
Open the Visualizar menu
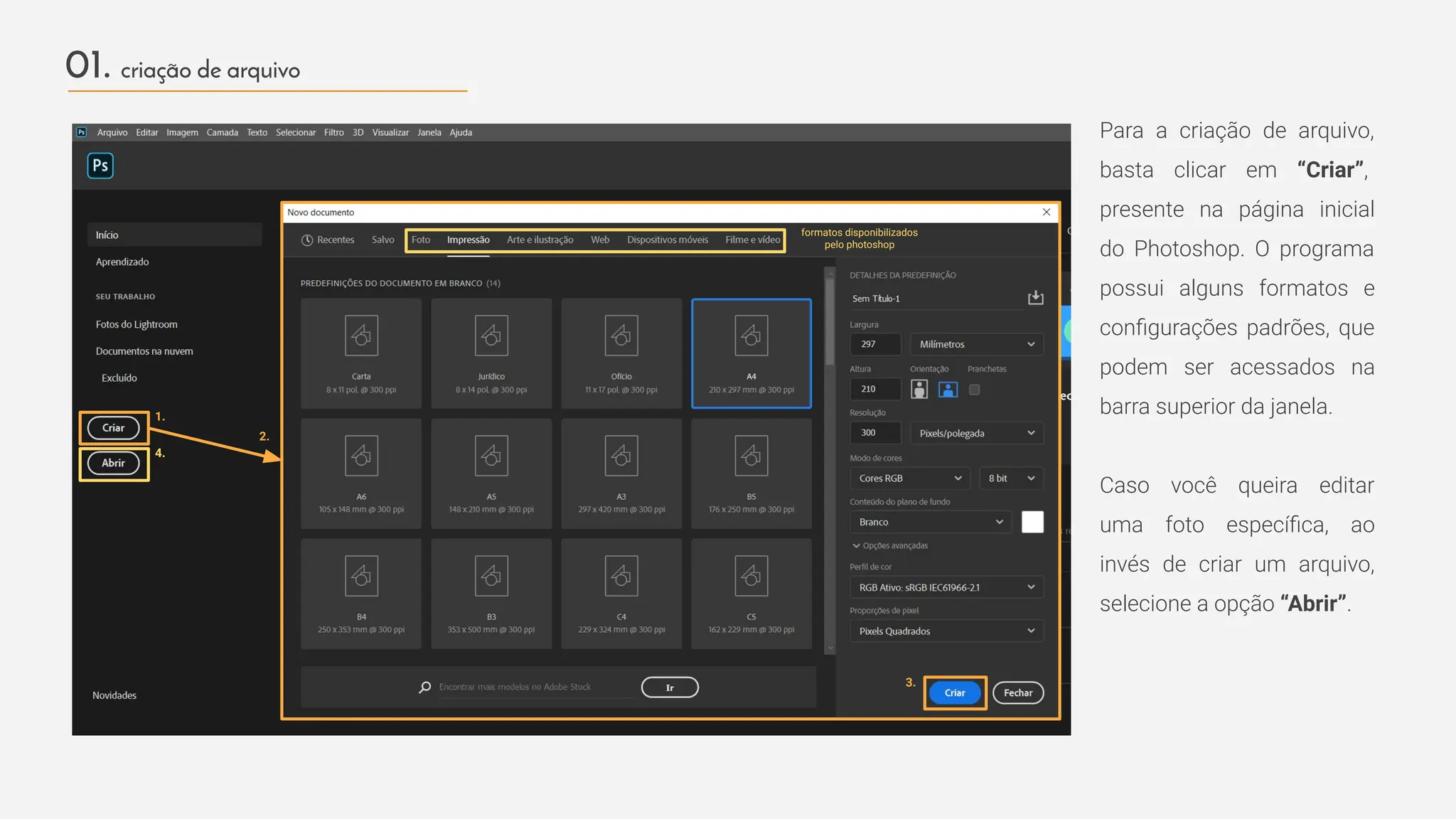click(x=390, y=132)
